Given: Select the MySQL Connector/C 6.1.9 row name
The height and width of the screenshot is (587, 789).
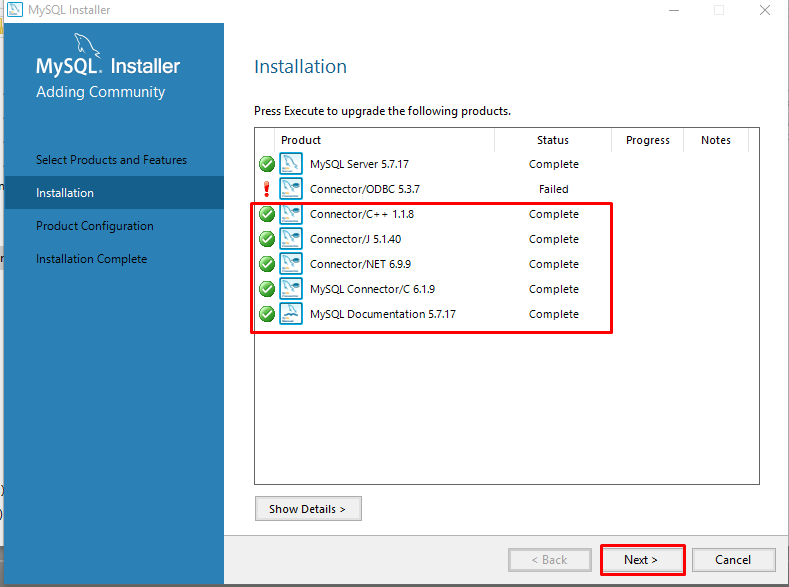Looking at the screenshot, I should point(372,289).
